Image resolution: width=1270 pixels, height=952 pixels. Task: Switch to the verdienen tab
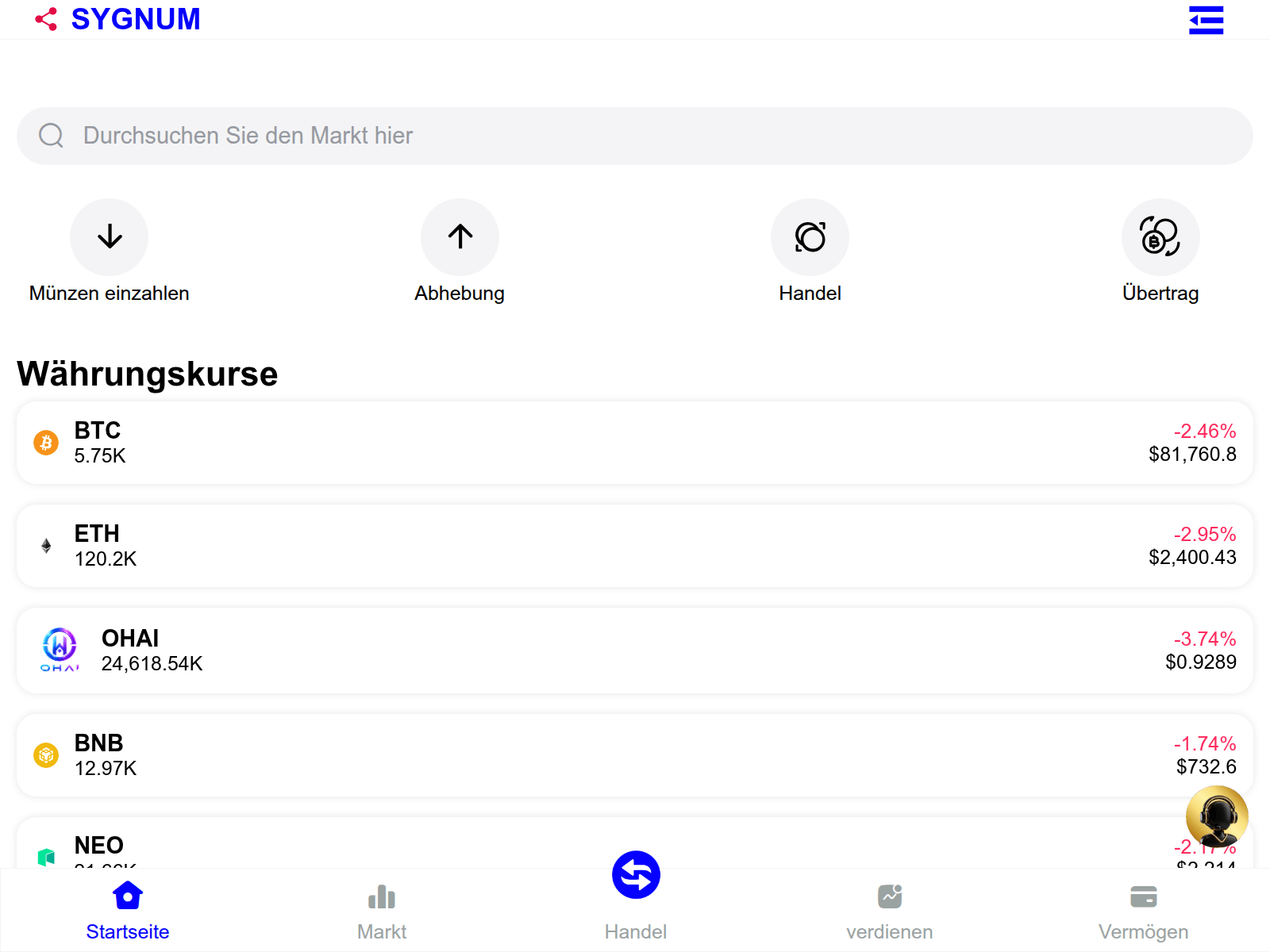(890, 911)
